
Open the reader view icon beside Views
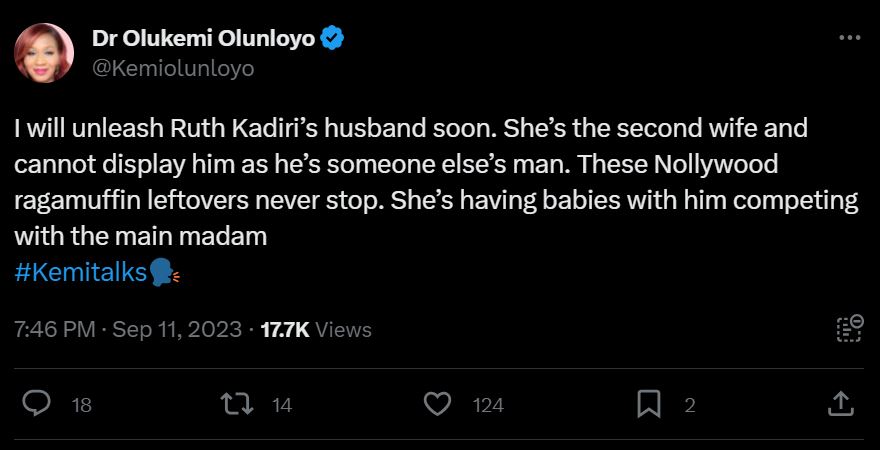pyautogui.click(x=849, y=329)
